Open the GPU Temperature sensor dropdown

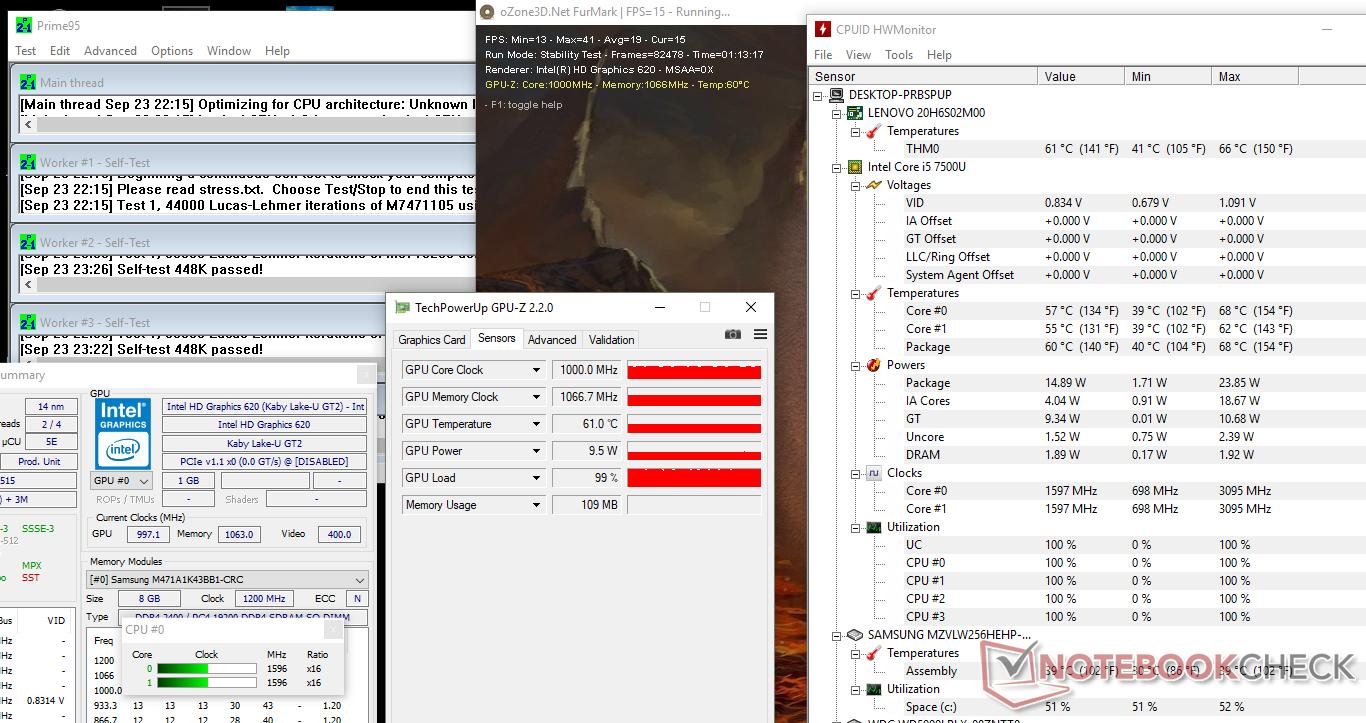click(536, 424)
